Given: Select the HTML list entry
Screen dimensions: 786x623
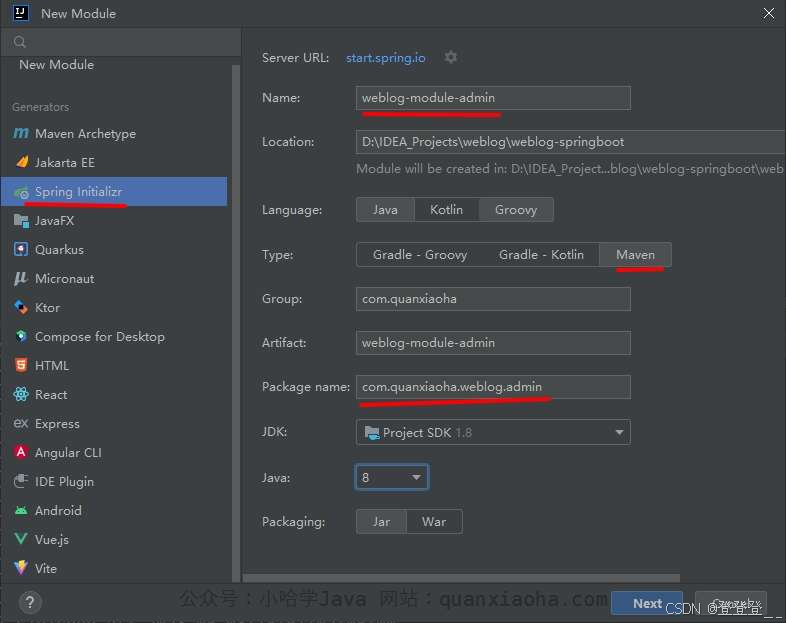Looking at the screenshot, I should point(114,365).
